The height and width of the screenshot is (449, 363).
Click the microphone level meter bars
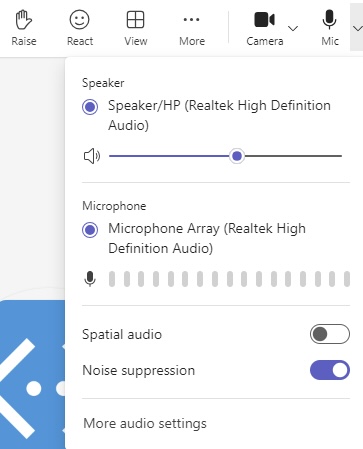pos(229,279)
